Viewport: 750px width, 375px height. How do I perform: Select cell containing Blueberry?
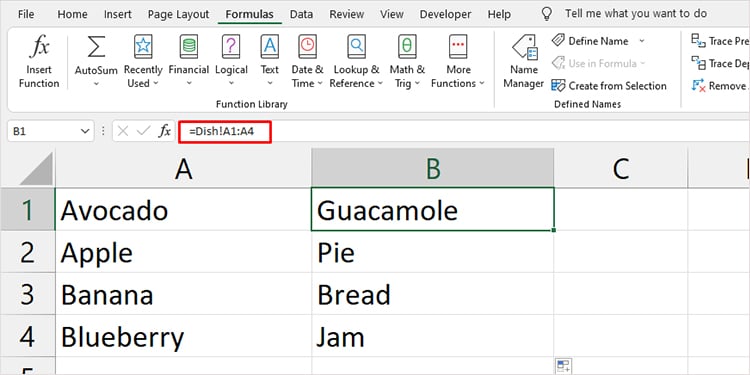(x=183, y=336)
